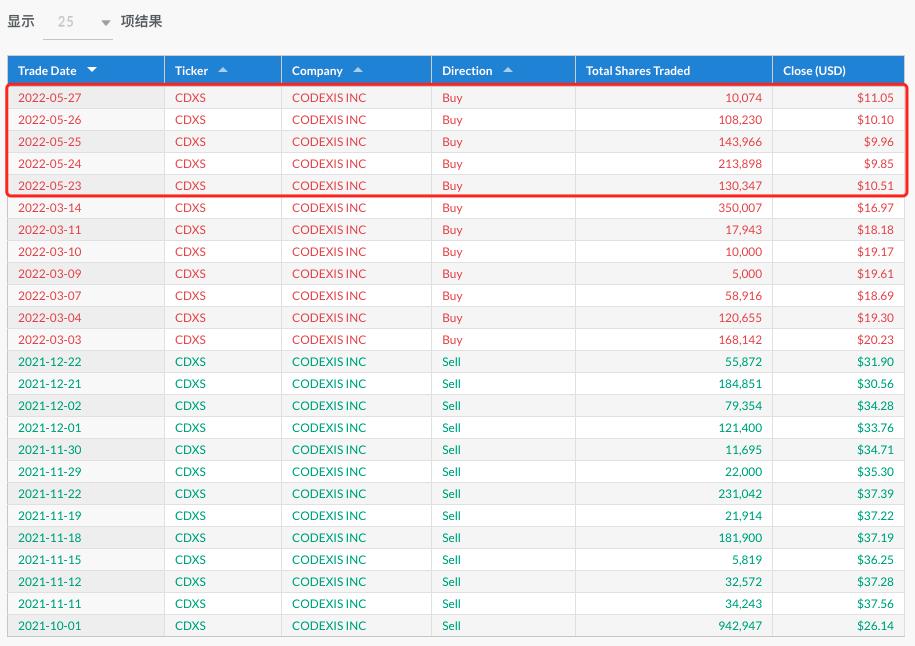Select Buy direction in 2022-03-14 row
The height and width of the screenshot is (646, 915).
click(x=452, y=208)
